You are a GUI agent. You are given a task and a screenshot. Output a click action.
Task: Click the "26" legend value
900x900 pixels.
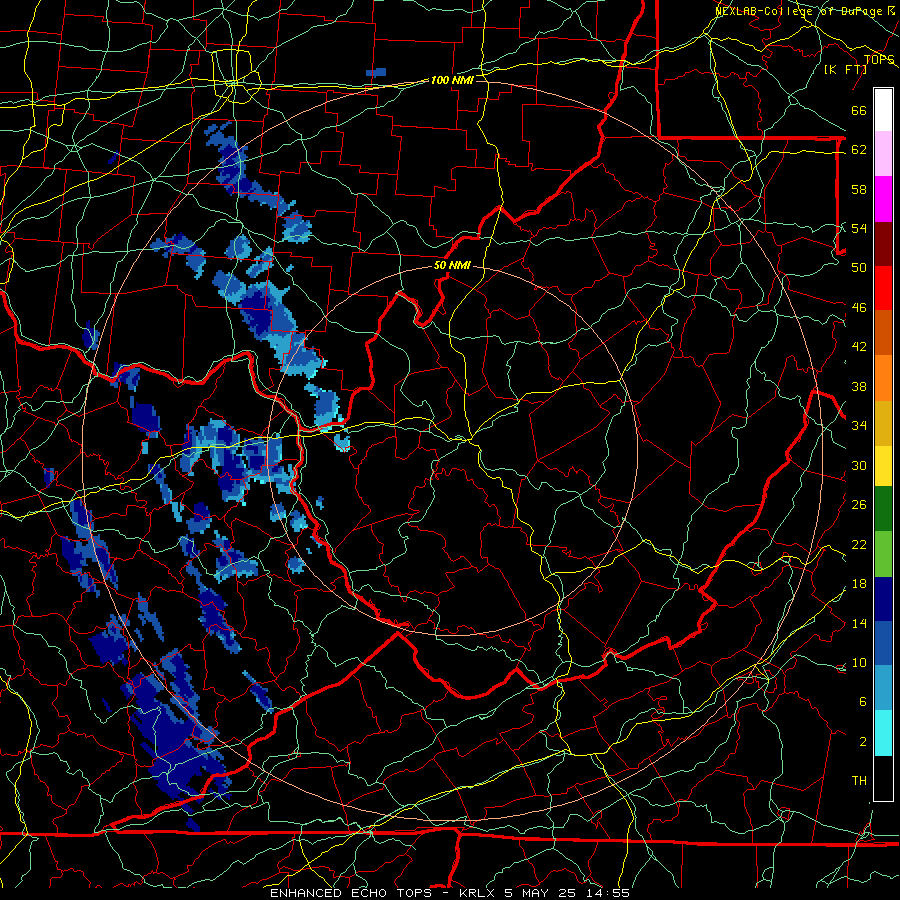[859, 505]
